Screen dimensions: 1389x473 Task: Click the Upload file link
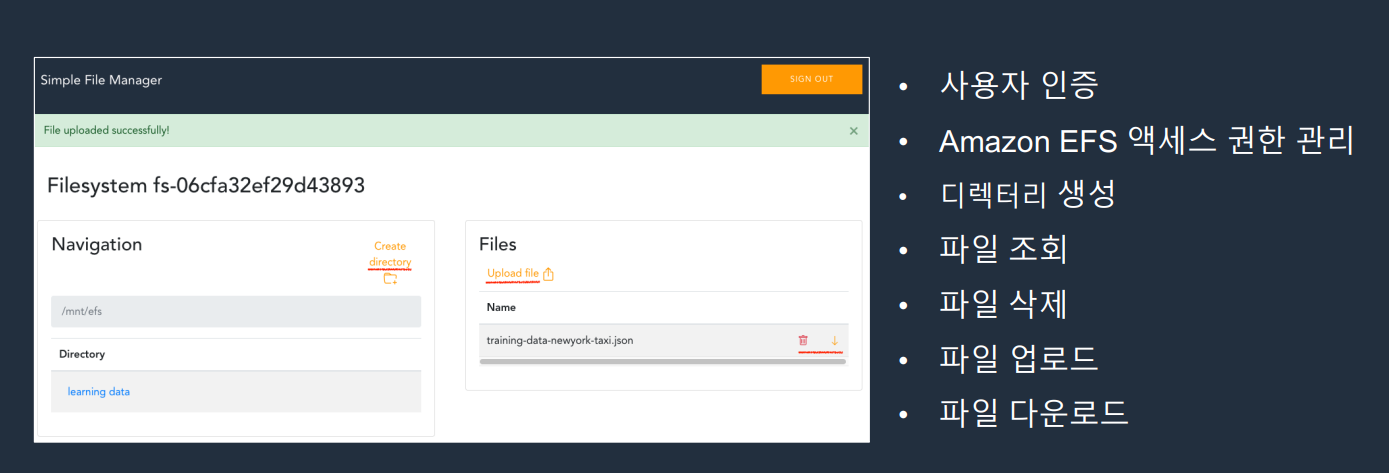coord(513,274)
